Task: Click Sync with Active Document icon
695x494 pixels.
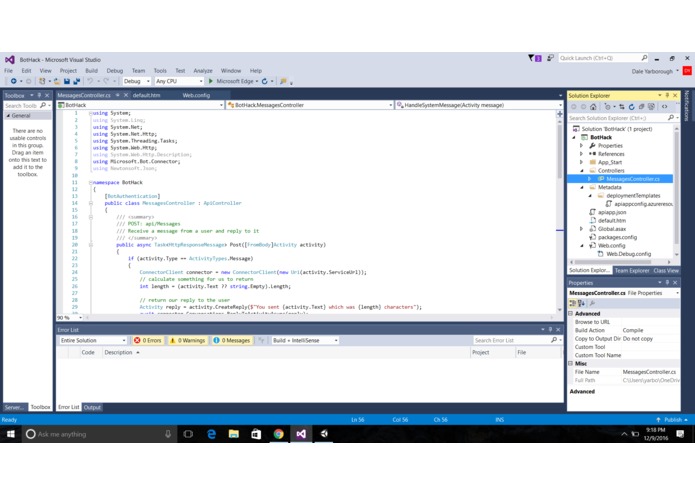Action: 622,107
